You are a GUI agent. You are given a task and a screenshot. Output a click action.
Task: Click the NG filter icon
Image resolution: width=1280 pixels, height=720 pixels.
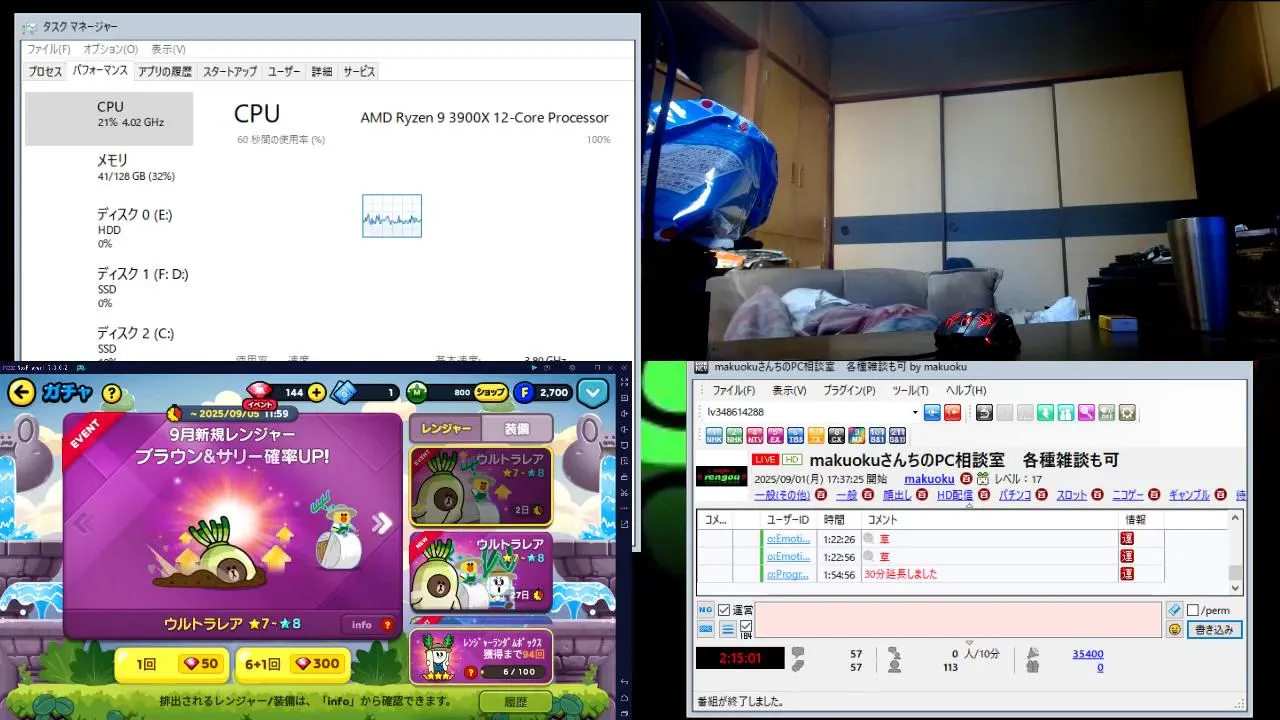click(x=705, y=610)
